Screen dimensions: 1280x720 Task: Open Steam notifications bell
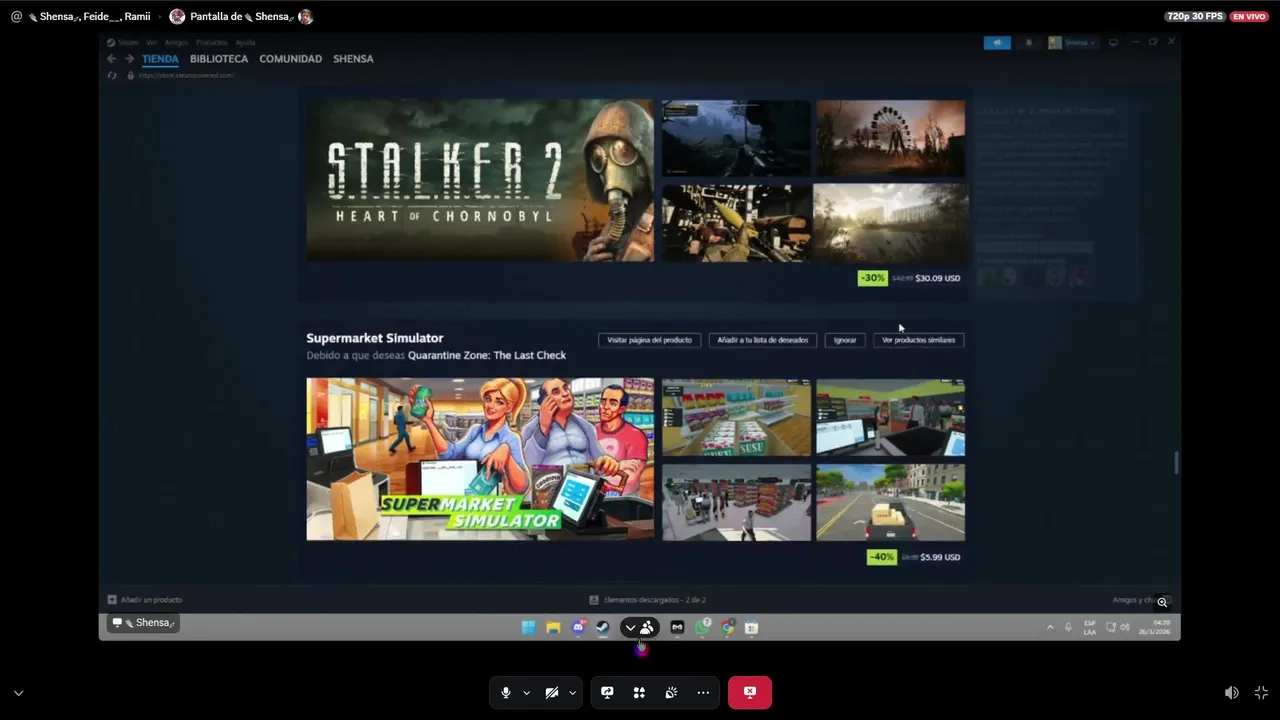point(1029,43)
